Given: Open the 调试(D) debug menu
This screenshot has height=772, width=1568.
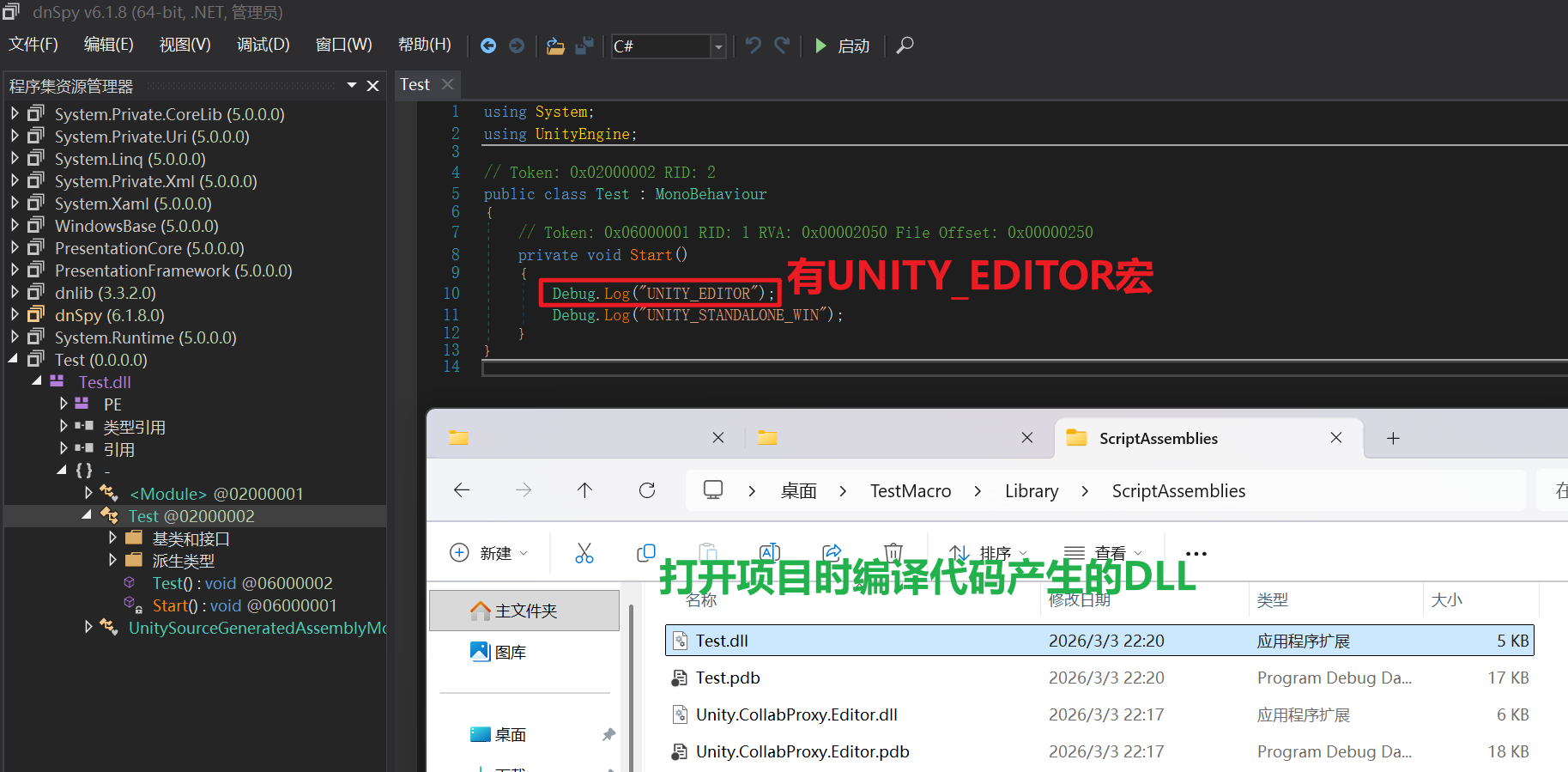Looking at the screenshot, I should [x=263, y=45].
